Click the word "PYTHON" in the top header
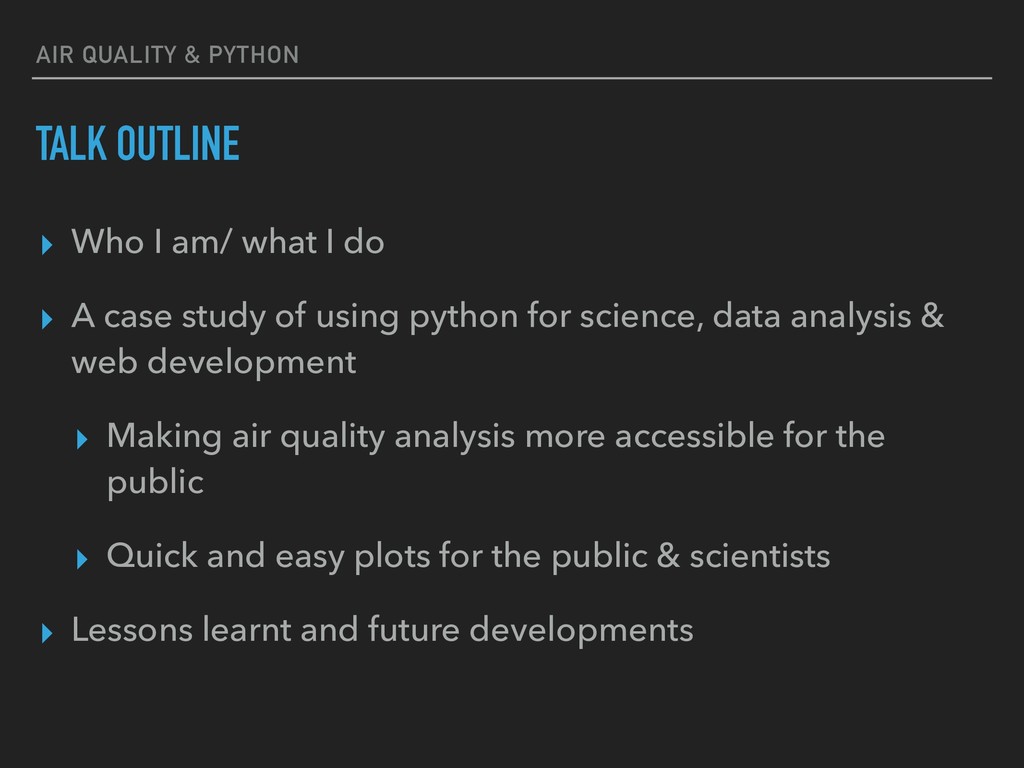The image size is (1024, 768). point(254,55)
